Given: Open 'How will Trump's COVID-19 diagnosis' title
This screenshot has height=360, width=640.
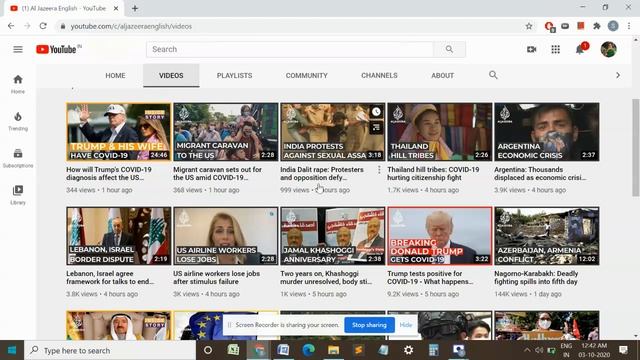Looking at the screenshot, I should [x=109, y=173].
